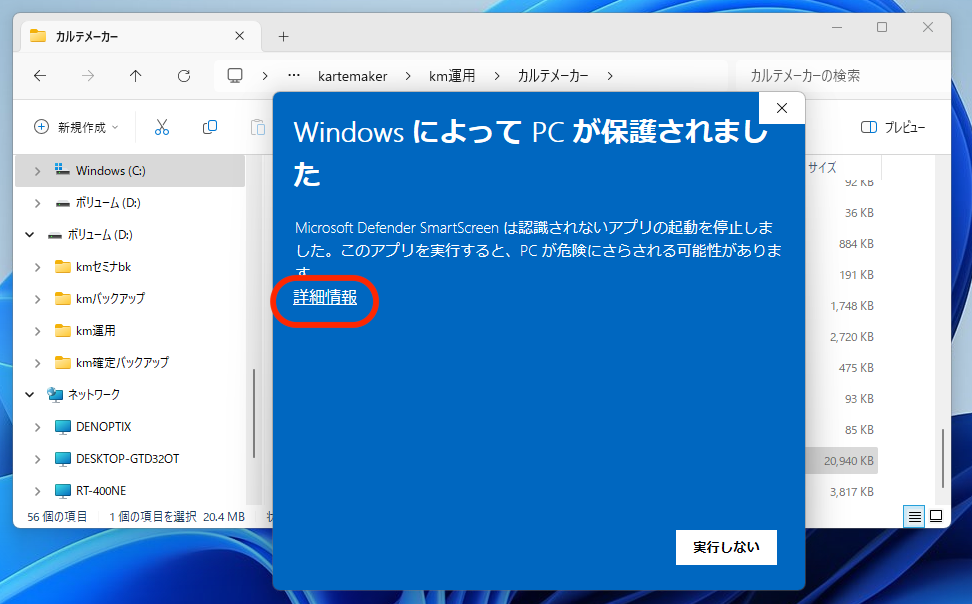Switch to large thumbnails view icon
This screenshot has width=972, height=604.
[936, 516]
